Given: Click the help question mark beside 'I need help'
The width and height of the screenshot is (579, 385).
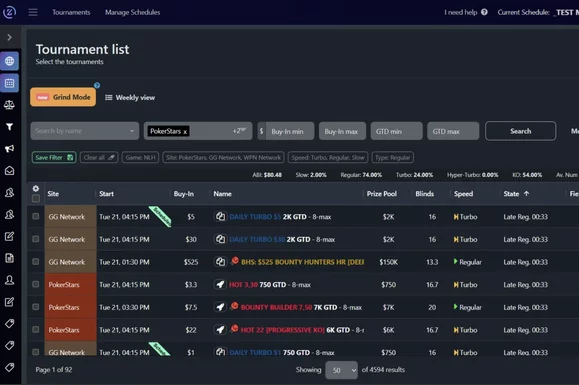Looking at the screenshot, I should point(484,12).
